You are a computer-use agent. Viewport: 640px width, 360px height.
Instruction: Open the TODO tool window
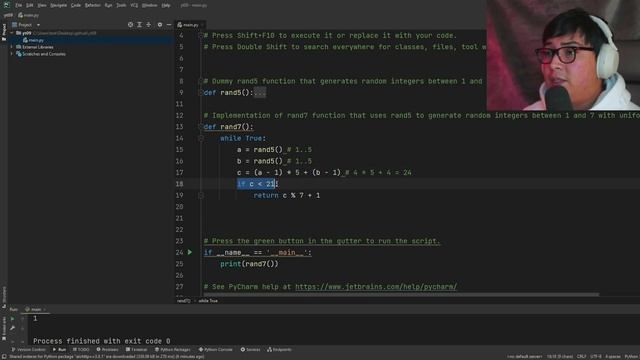(81, 350)
